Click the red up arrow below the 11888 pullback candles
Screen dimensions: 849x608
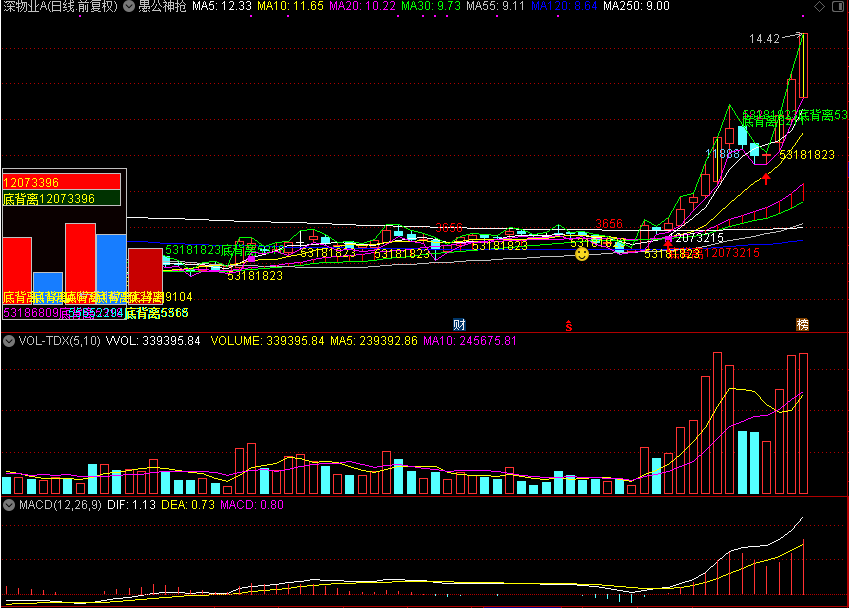(x=766, y=179)
